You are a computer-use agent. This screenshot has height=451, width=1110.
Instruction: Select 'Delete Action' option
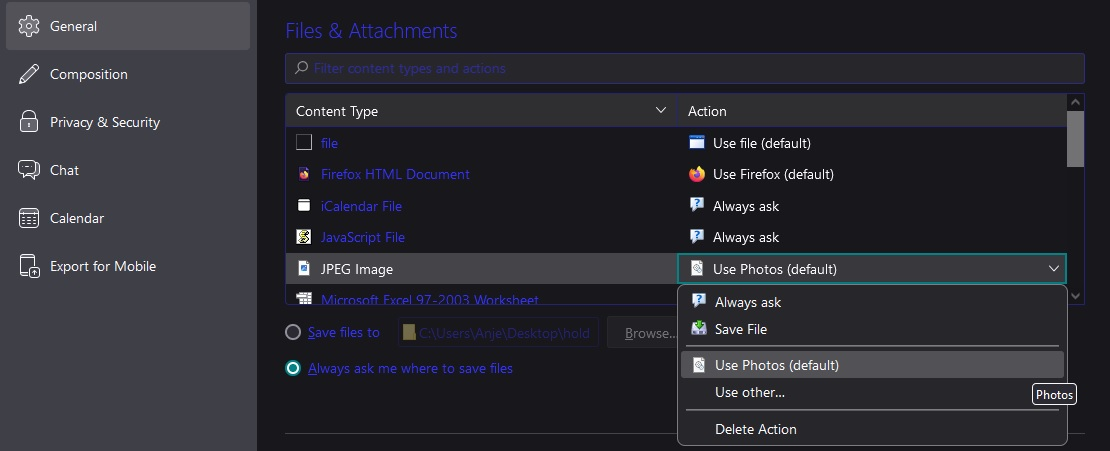click(755, 429)
